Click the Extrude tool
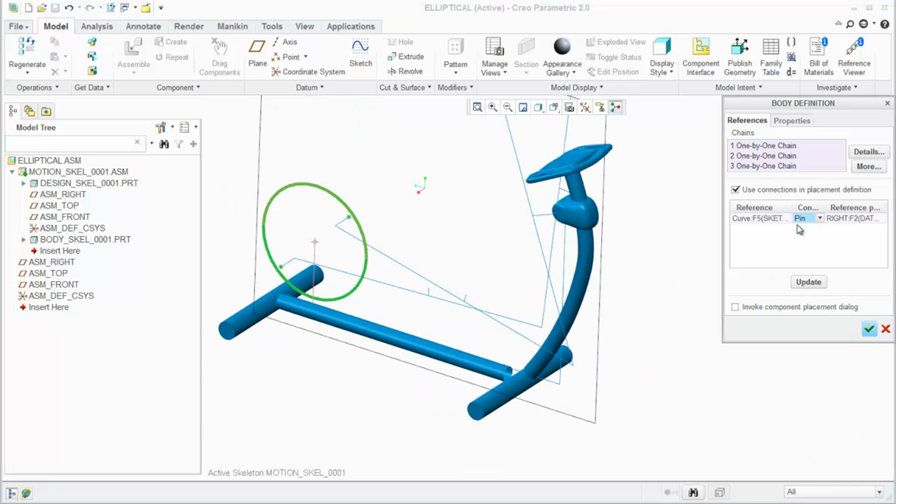The image size is (897, 504). 406,57
